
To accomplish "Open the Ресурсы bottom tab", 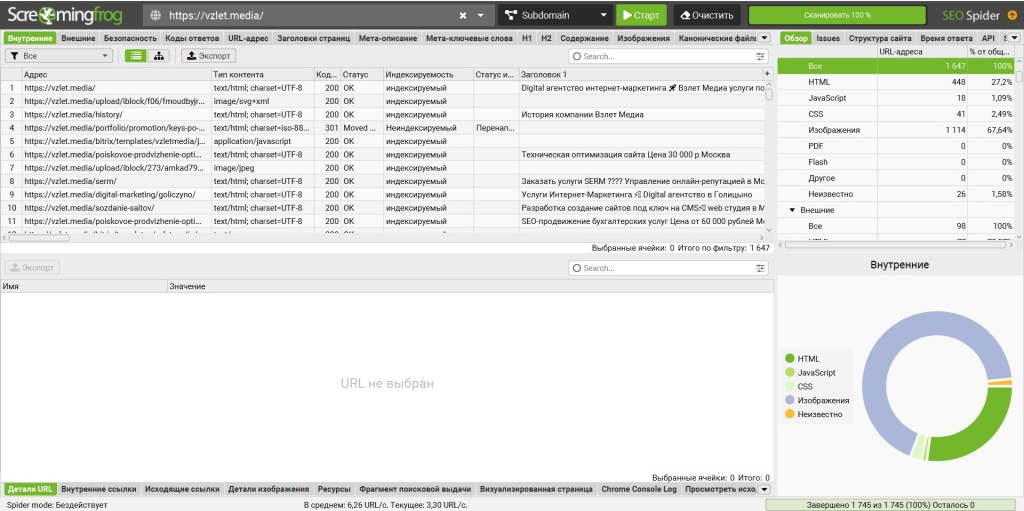I will [334, 489].
